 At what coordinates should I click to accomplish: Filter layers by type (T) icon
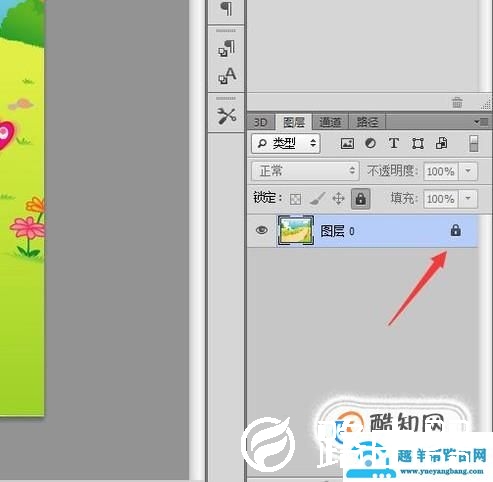click(394, 144)
